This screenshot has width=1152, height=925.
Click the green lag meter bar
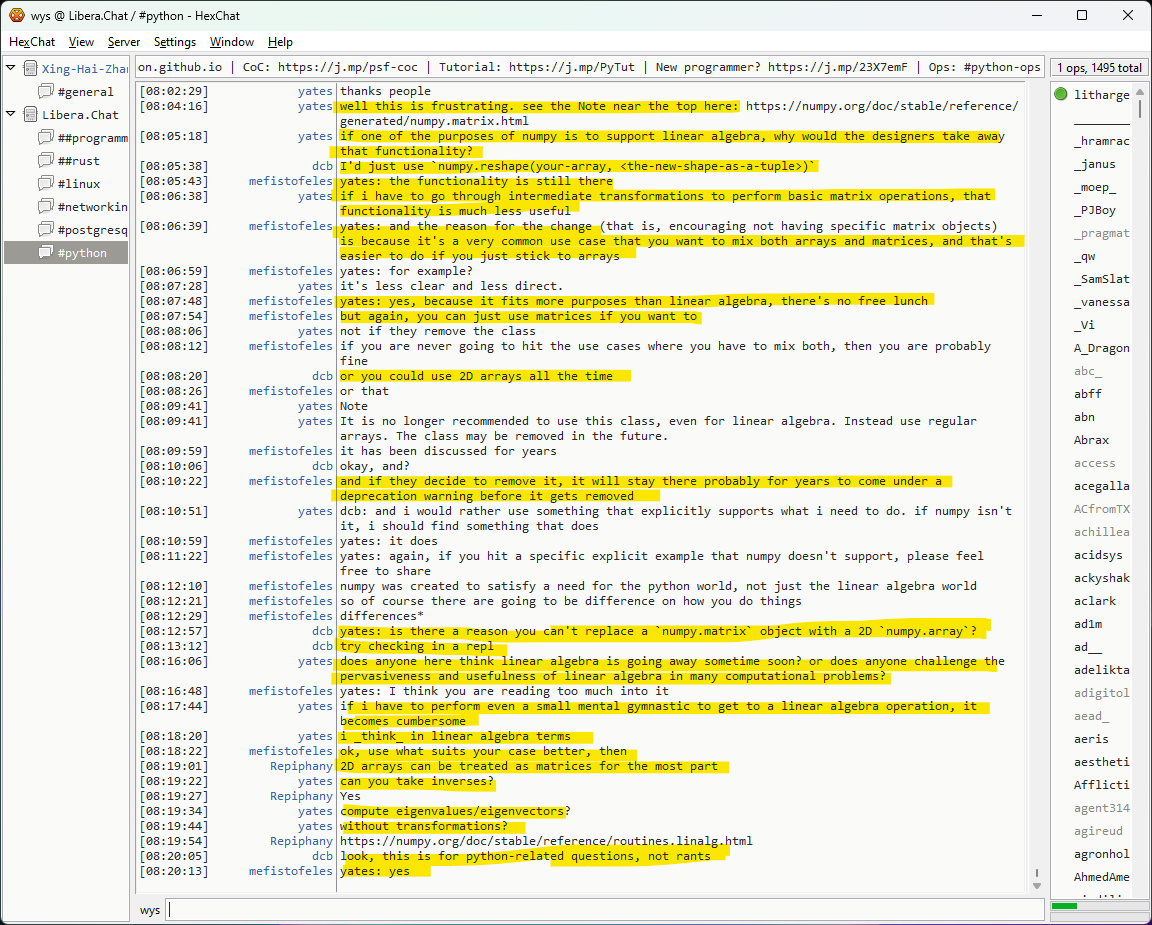click(x=1065, y=906)
